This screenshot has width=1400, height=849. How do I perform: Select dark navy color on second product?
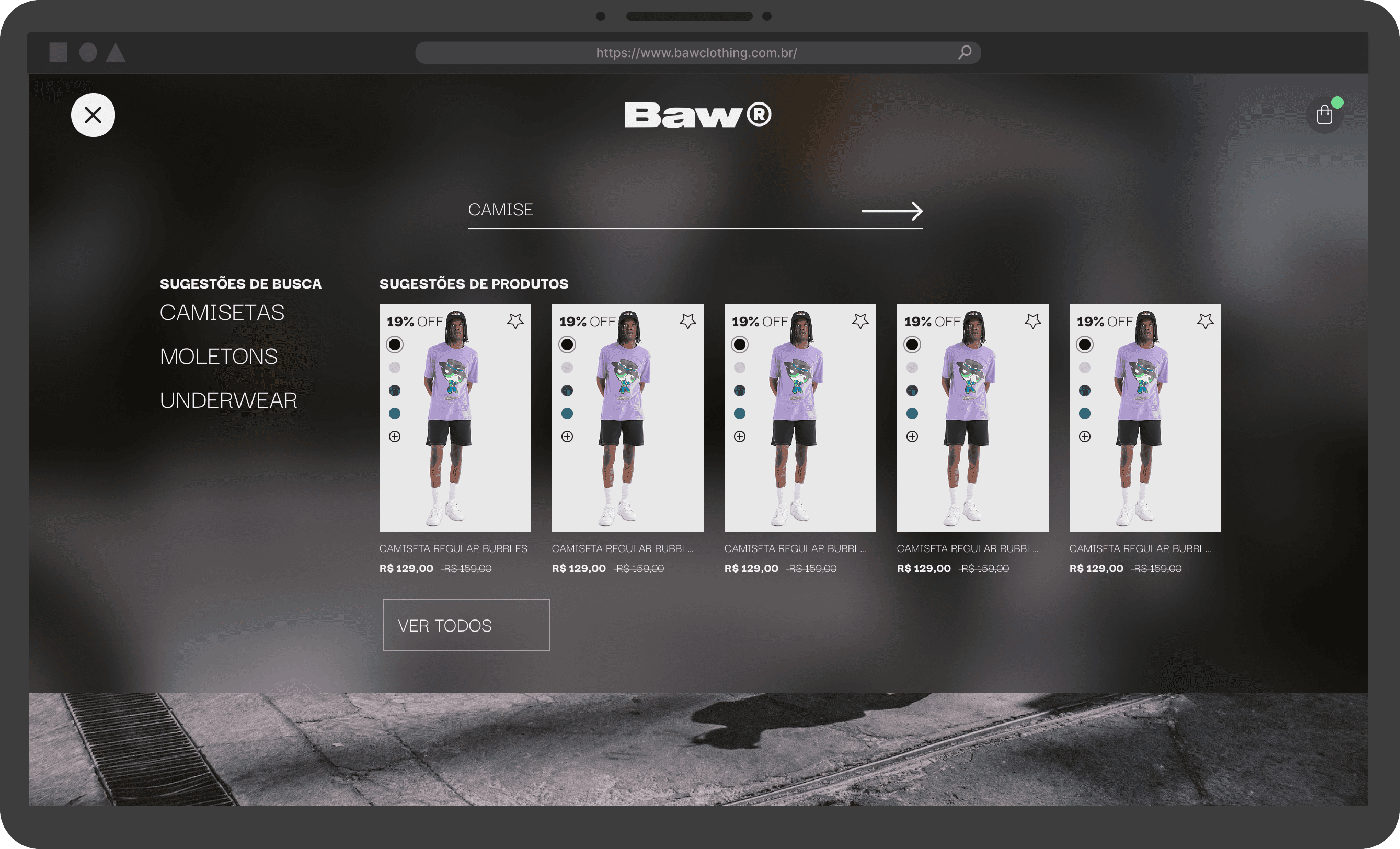tap(567, 391)
